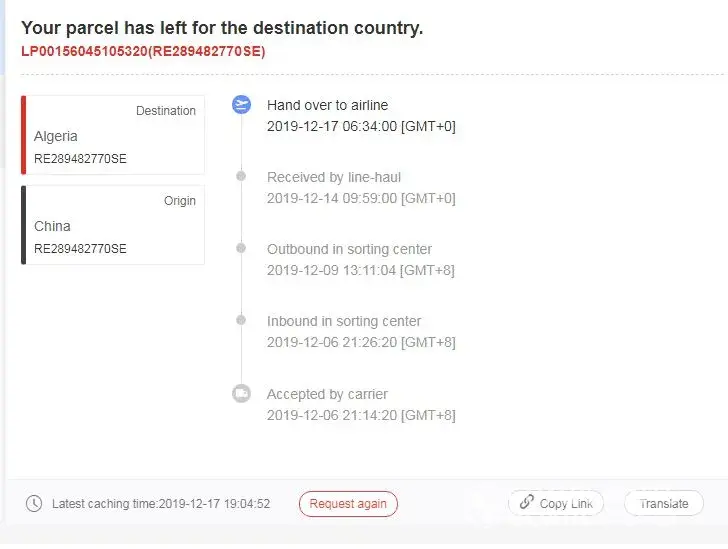Click the Request again button
The width and height of the screenshot is (728, 549).
[348, 504]
